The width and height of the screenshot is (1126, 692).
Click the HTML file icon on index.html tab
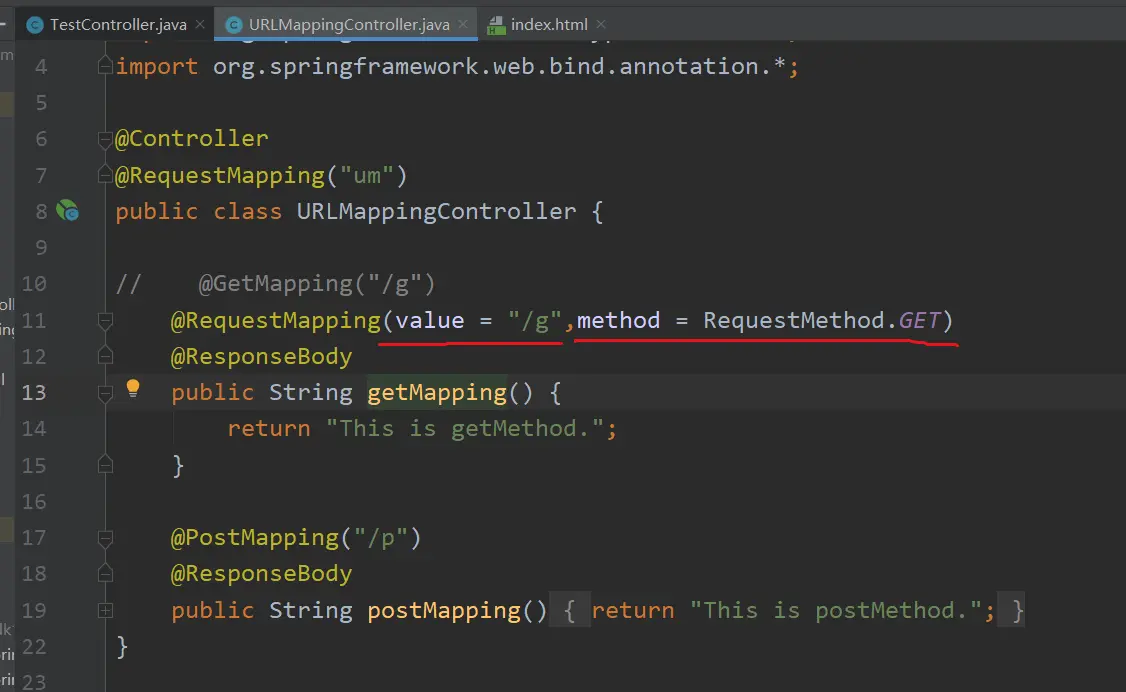click(495, 26)
